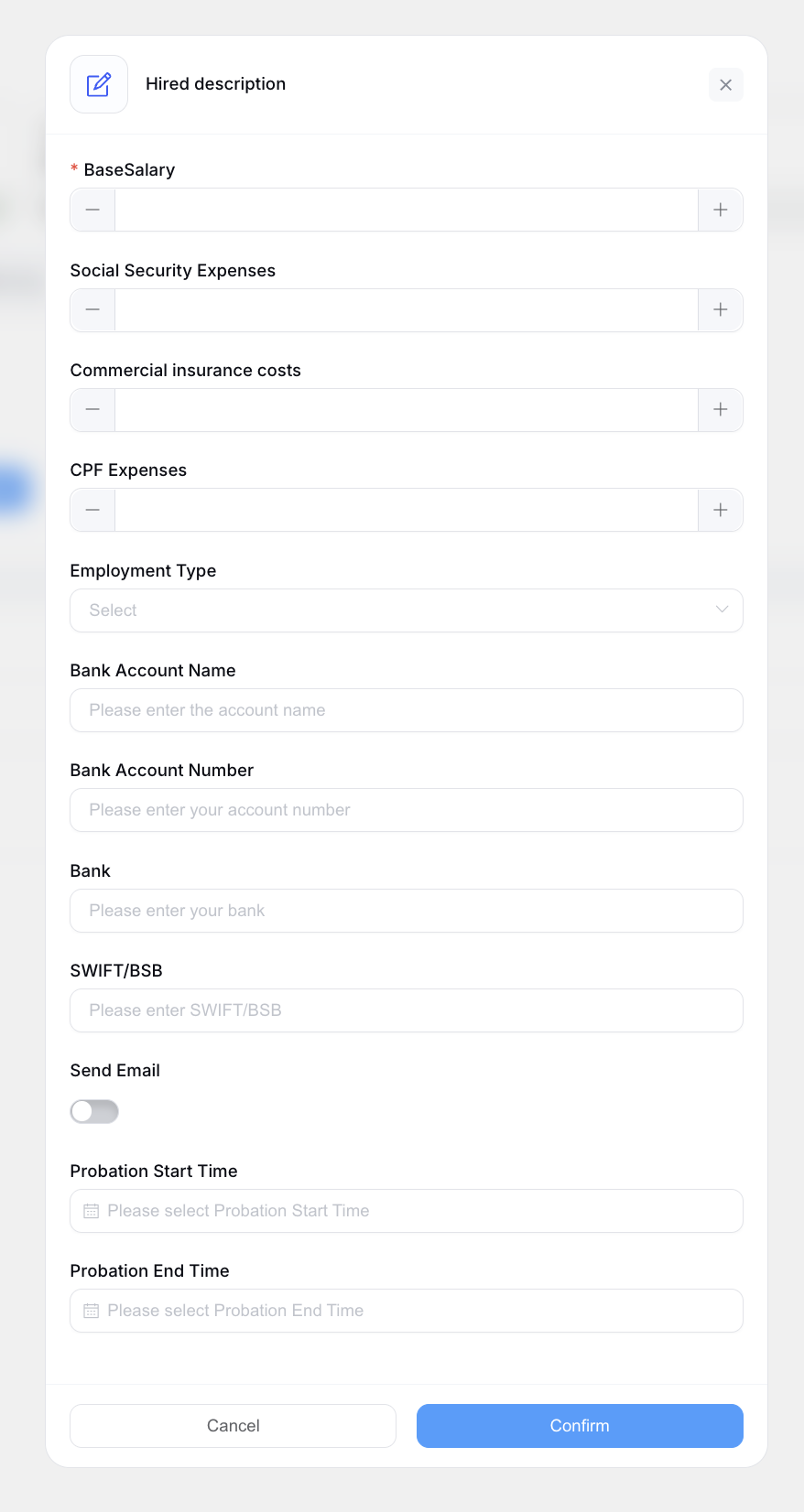The height and width of the screenshot is (1512, 804).
Task: Click the Cancel button
Action: (x=233, y=1426)
